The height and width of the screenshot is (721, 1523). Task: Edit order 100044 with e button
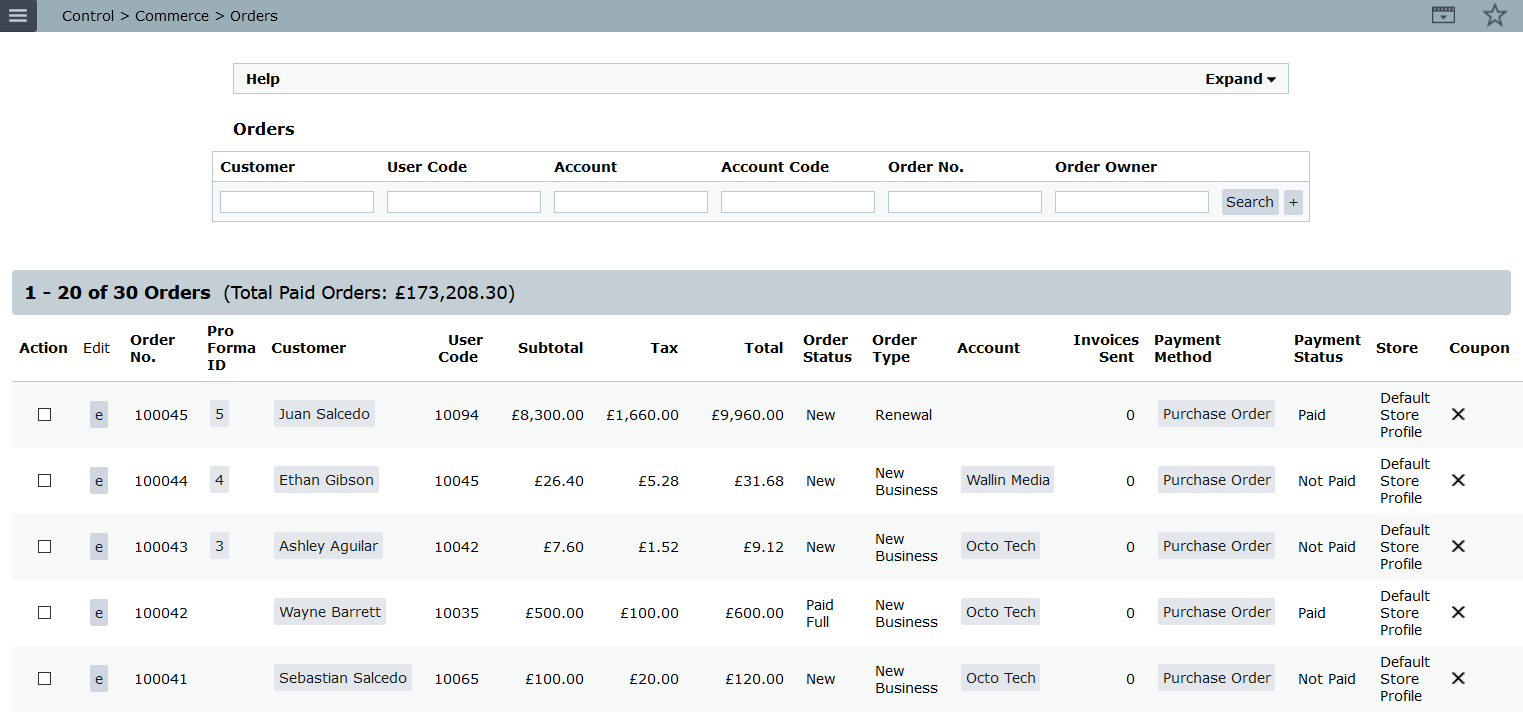pyautogui.click(x=99, y=481)
